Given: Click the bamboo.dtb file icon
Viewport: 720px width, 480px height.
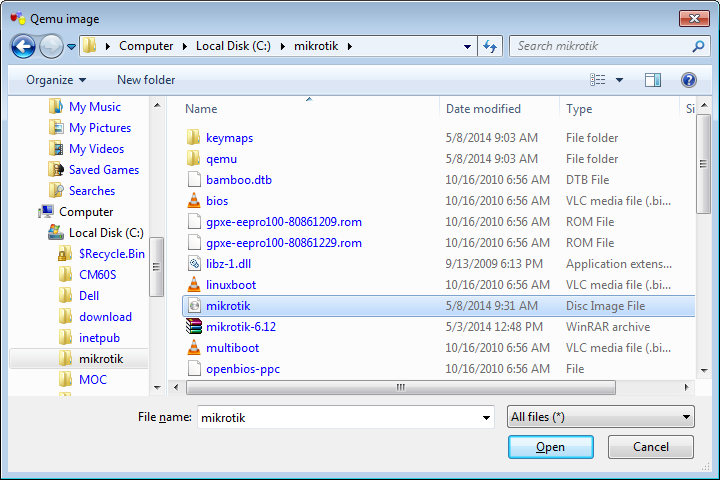Looking at the screenshot, I should pos(194,180).
